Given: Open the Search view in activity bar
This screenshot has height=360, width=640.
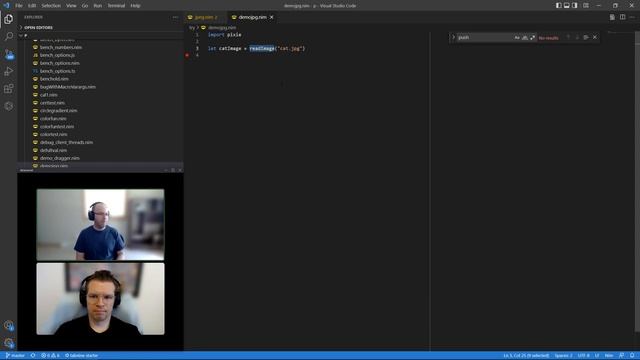Looking at the screenshot, I should [9, 37].
